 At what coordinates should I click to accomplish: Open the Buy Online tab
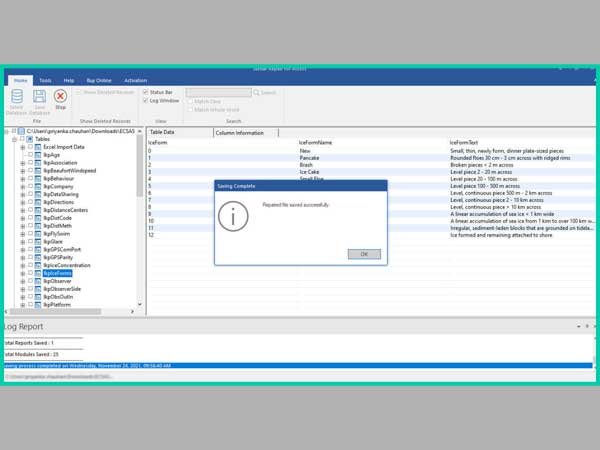99,80
